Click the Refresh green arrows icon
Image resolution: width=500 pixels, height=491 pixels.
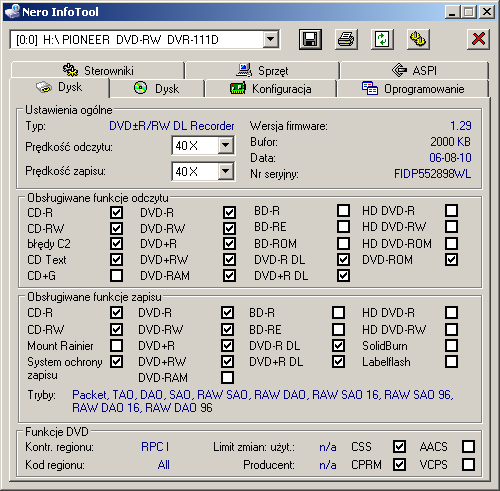point(382,39)
